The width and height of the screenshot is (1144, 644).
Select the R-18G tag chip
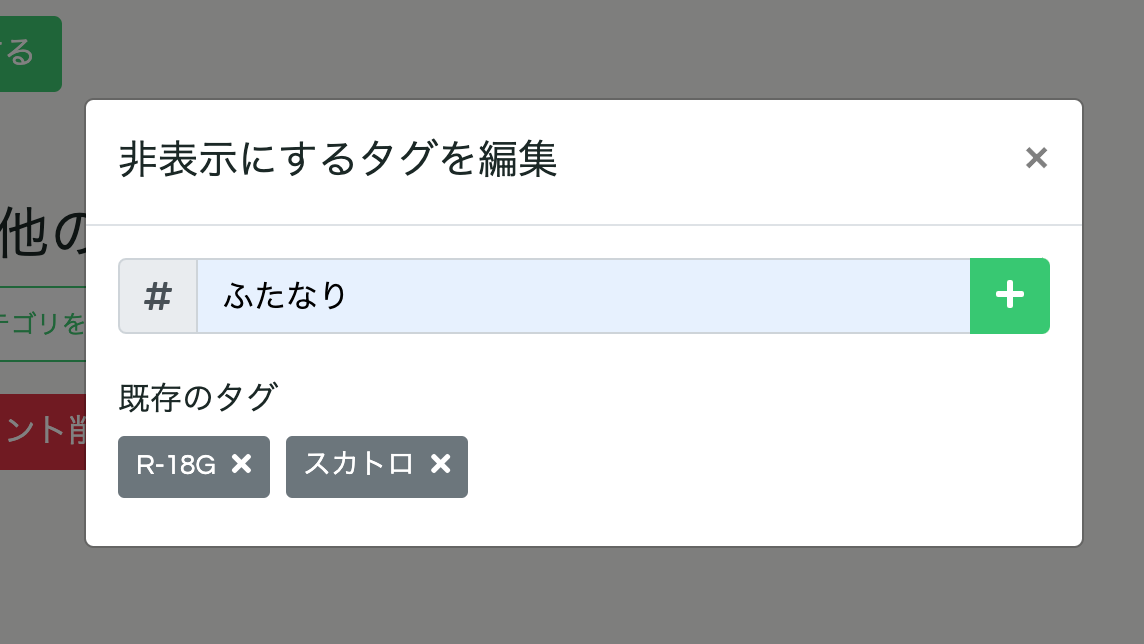coord(180,466)
